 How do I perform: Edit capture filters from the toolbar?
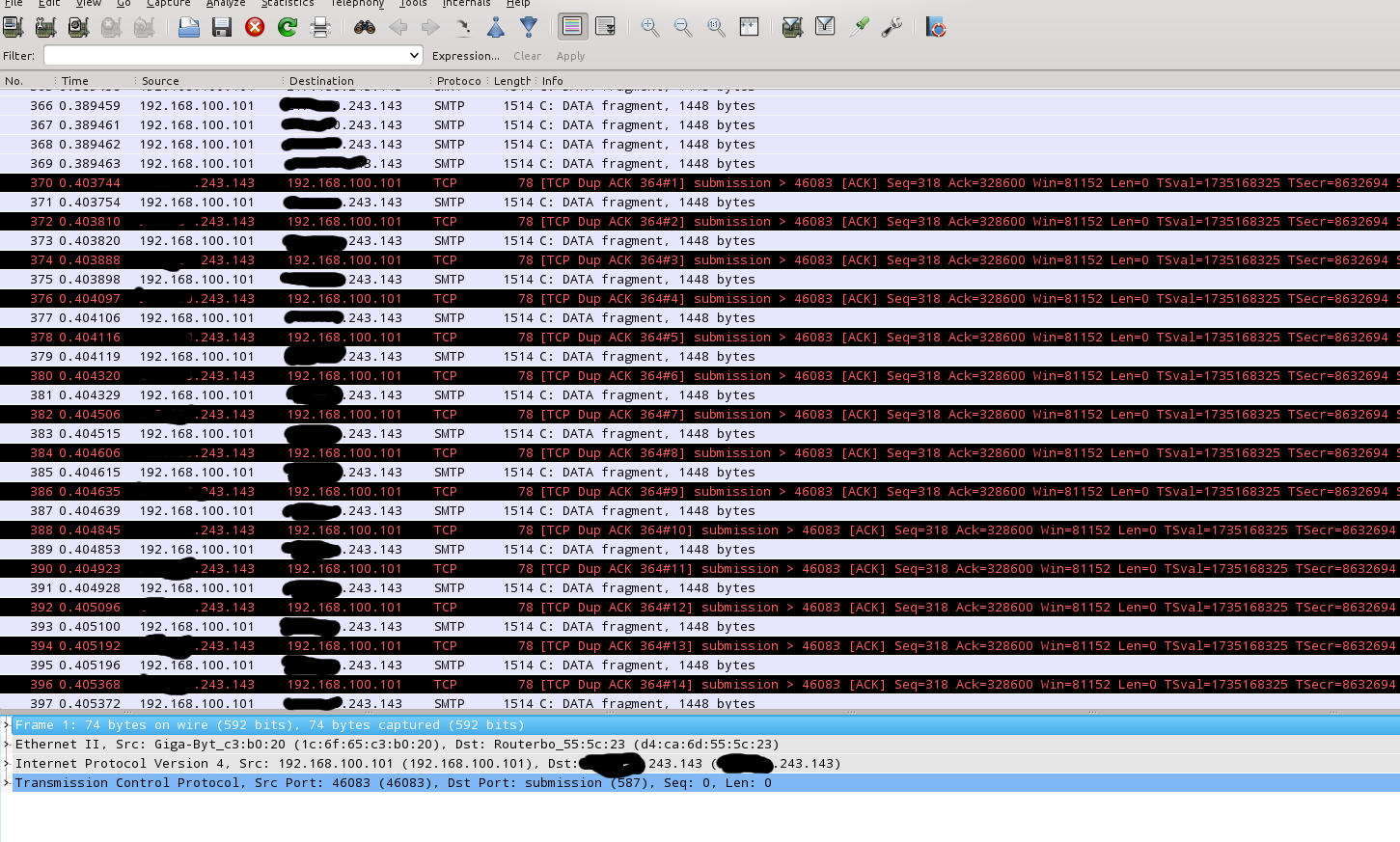pyautogui.click(x=792, y=27)
